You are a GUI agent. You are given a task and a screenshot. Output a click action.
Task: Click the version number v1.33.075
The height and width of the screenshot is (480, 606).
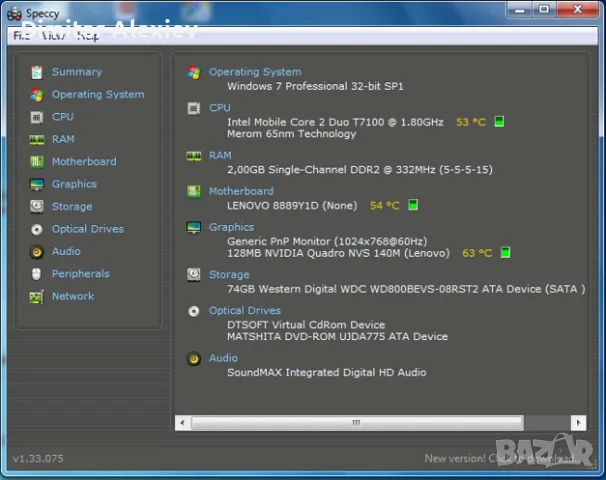(x=38, y=459)
